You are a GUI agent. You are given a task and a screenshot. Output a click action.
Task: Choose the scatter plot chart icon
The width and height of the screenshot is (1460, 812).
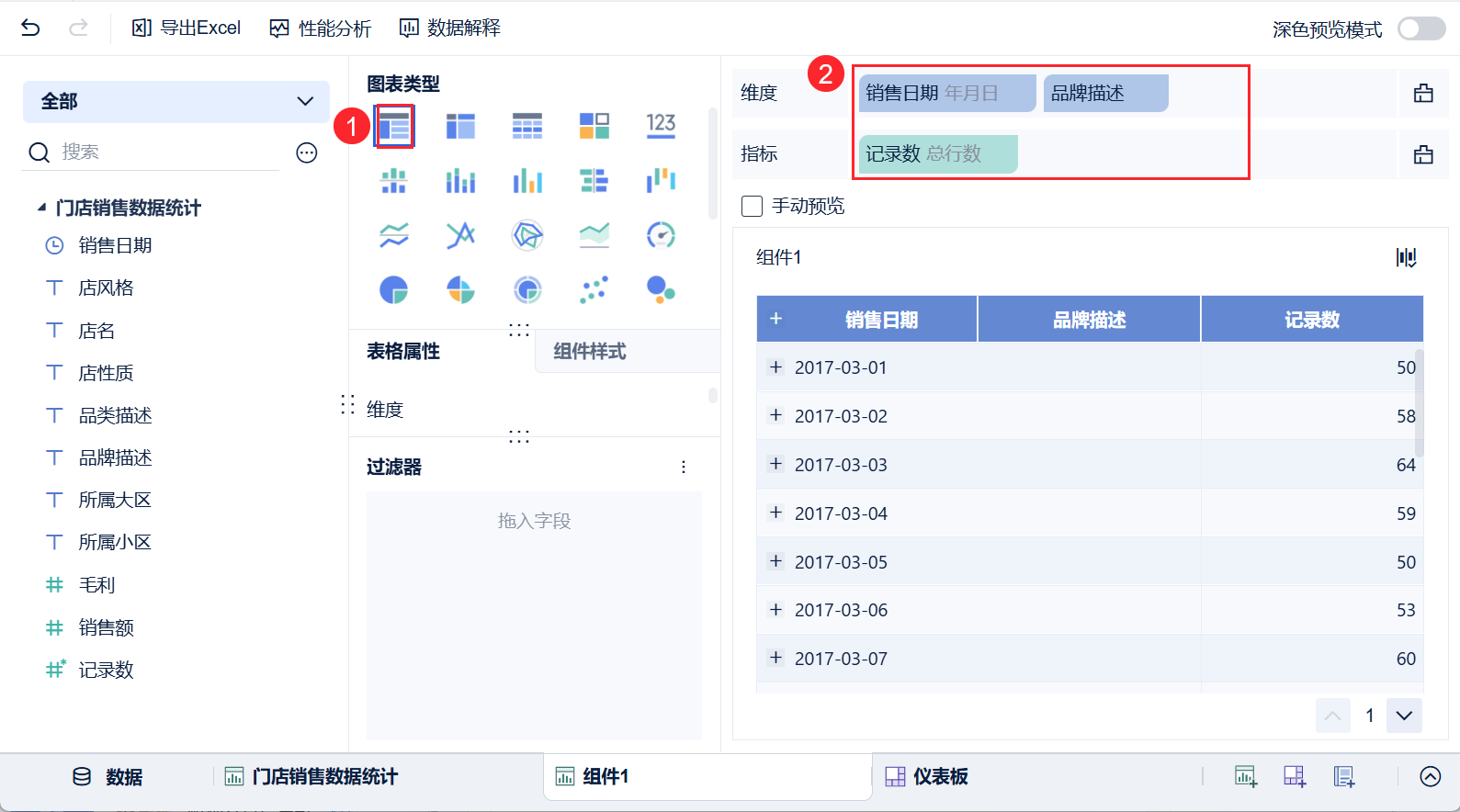tap(594, 290)
